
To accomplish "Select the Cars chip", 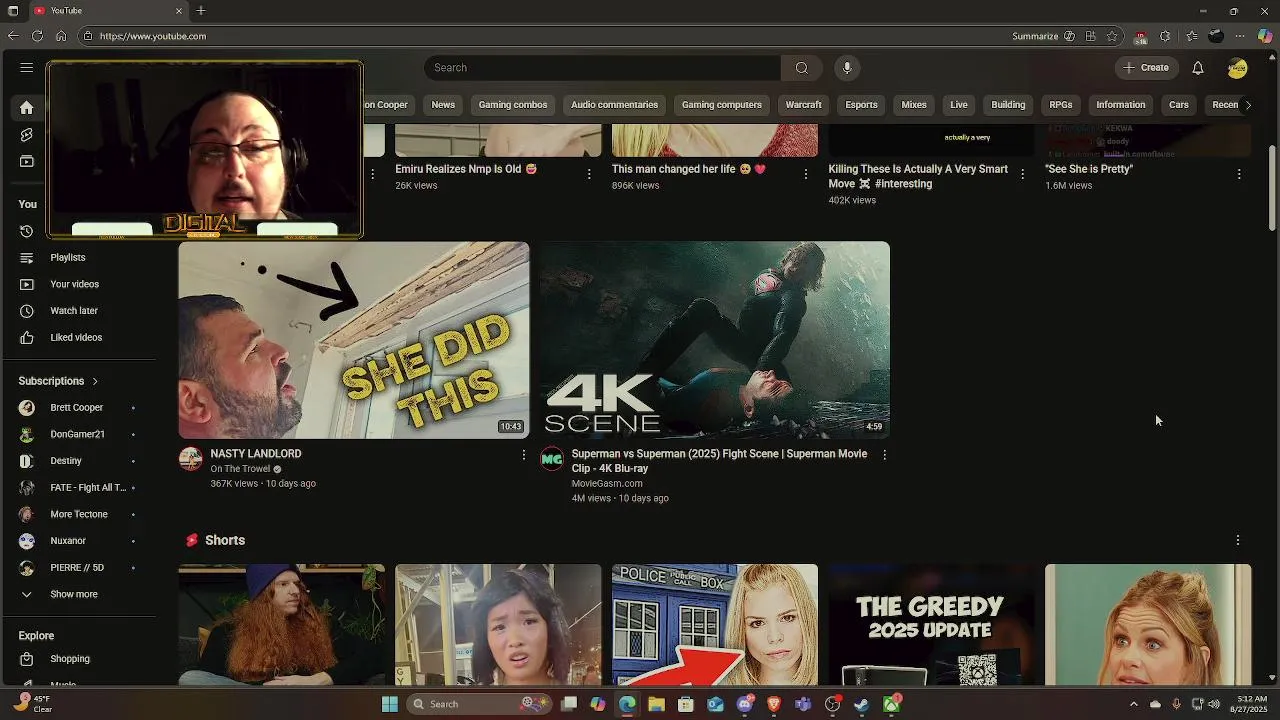I will pyautogui.click(x=1179, y=105).
